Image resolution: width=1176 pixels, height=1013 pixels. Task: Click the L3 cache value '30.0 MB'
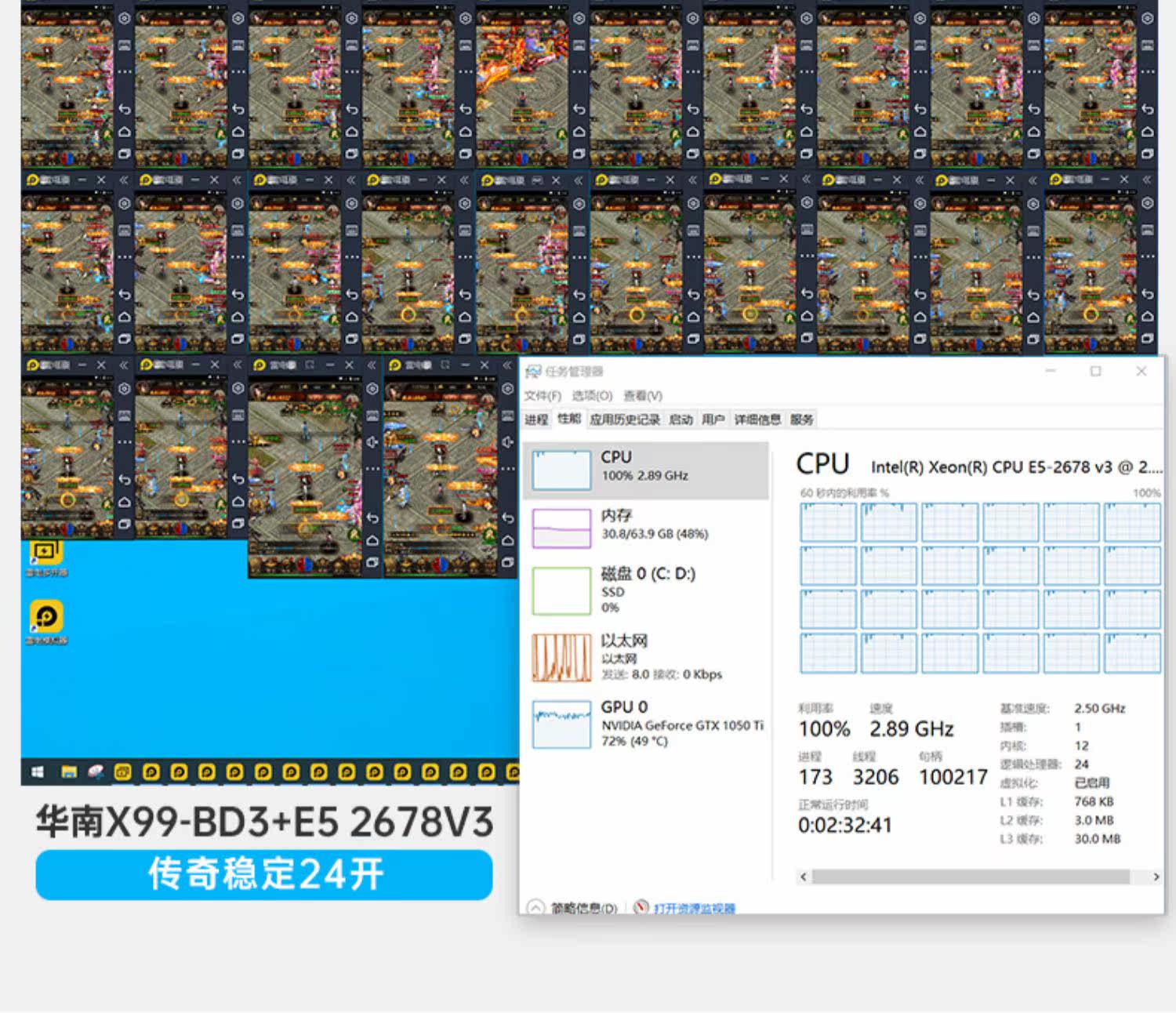(x=1098, y=839)
